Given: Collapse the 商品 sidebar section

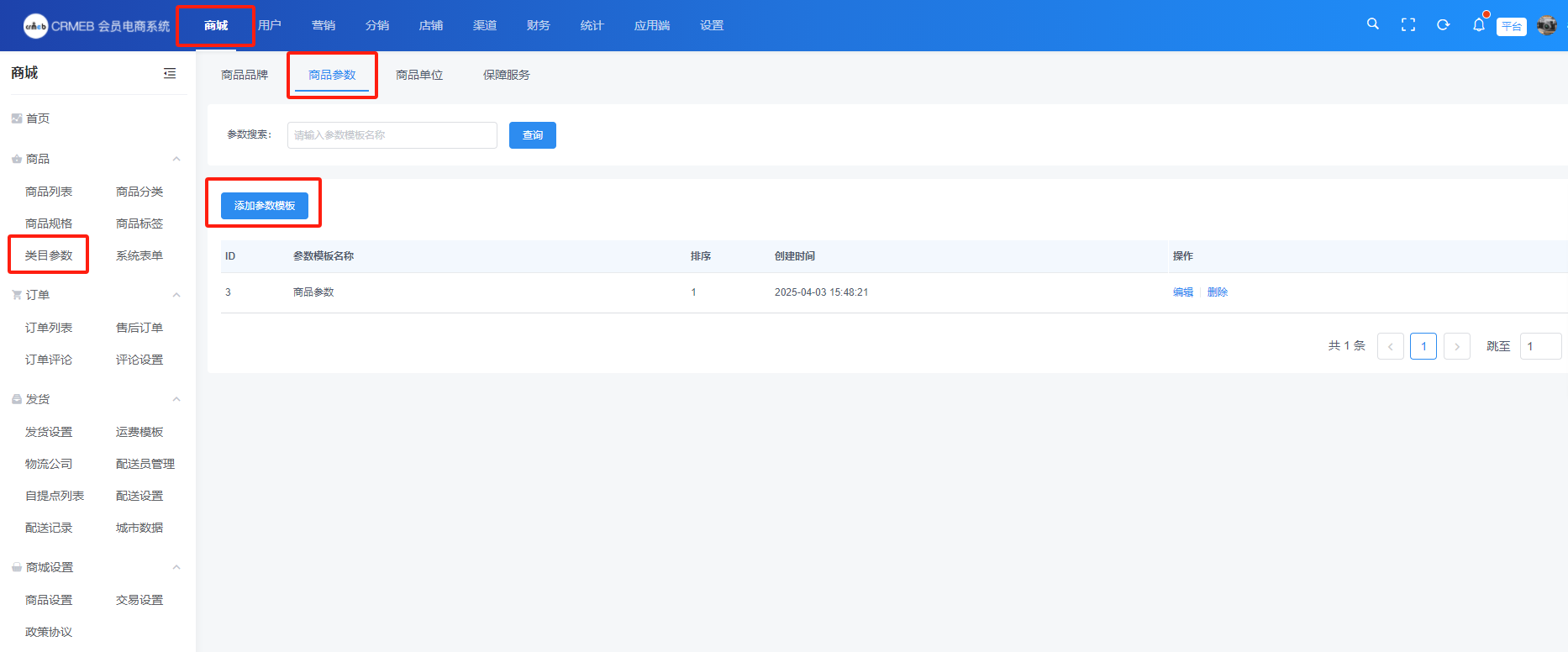Looking at the screenshot, I should [x=176, y=159].
